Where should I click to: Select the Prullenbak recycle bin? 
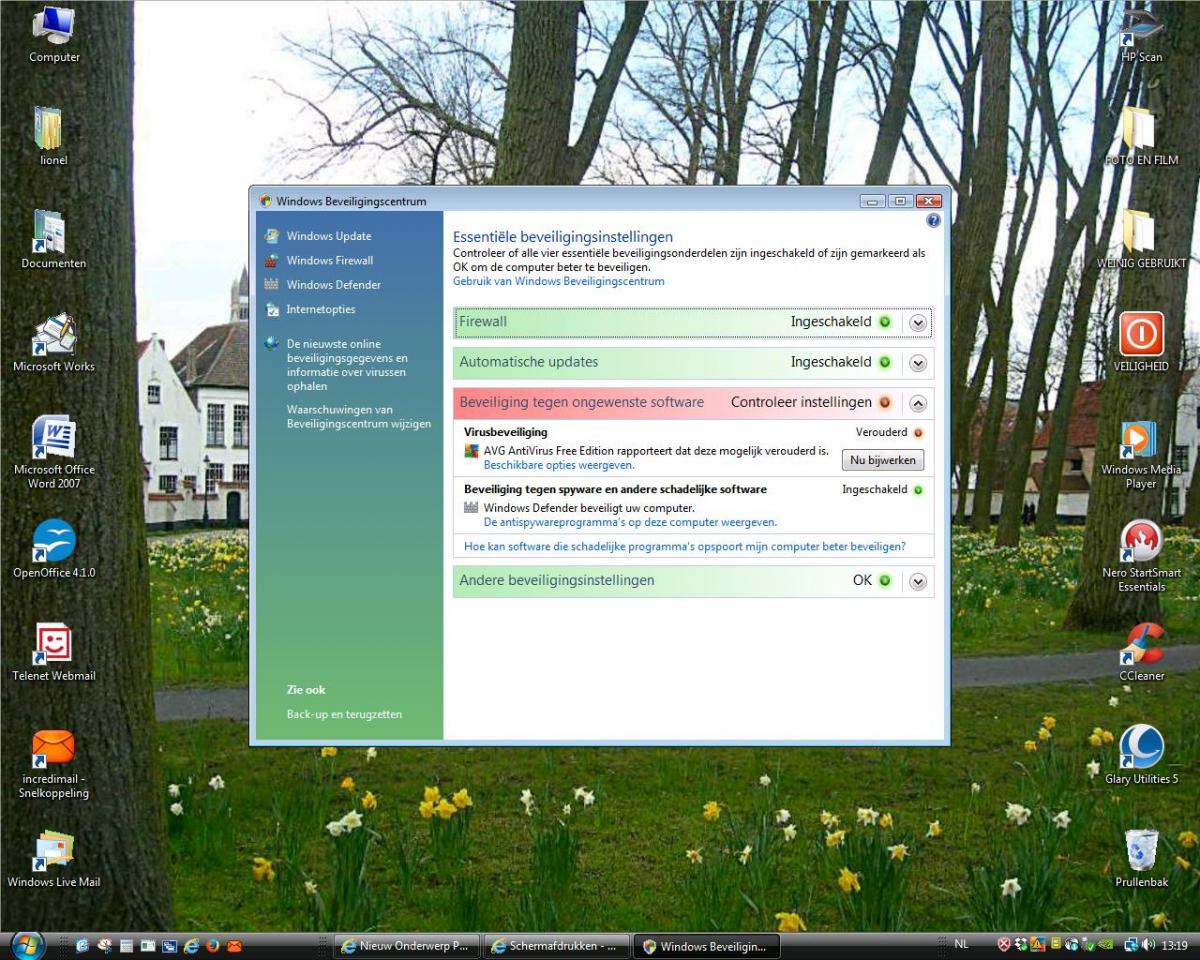pyautogui.click(x=1141, y=858)
